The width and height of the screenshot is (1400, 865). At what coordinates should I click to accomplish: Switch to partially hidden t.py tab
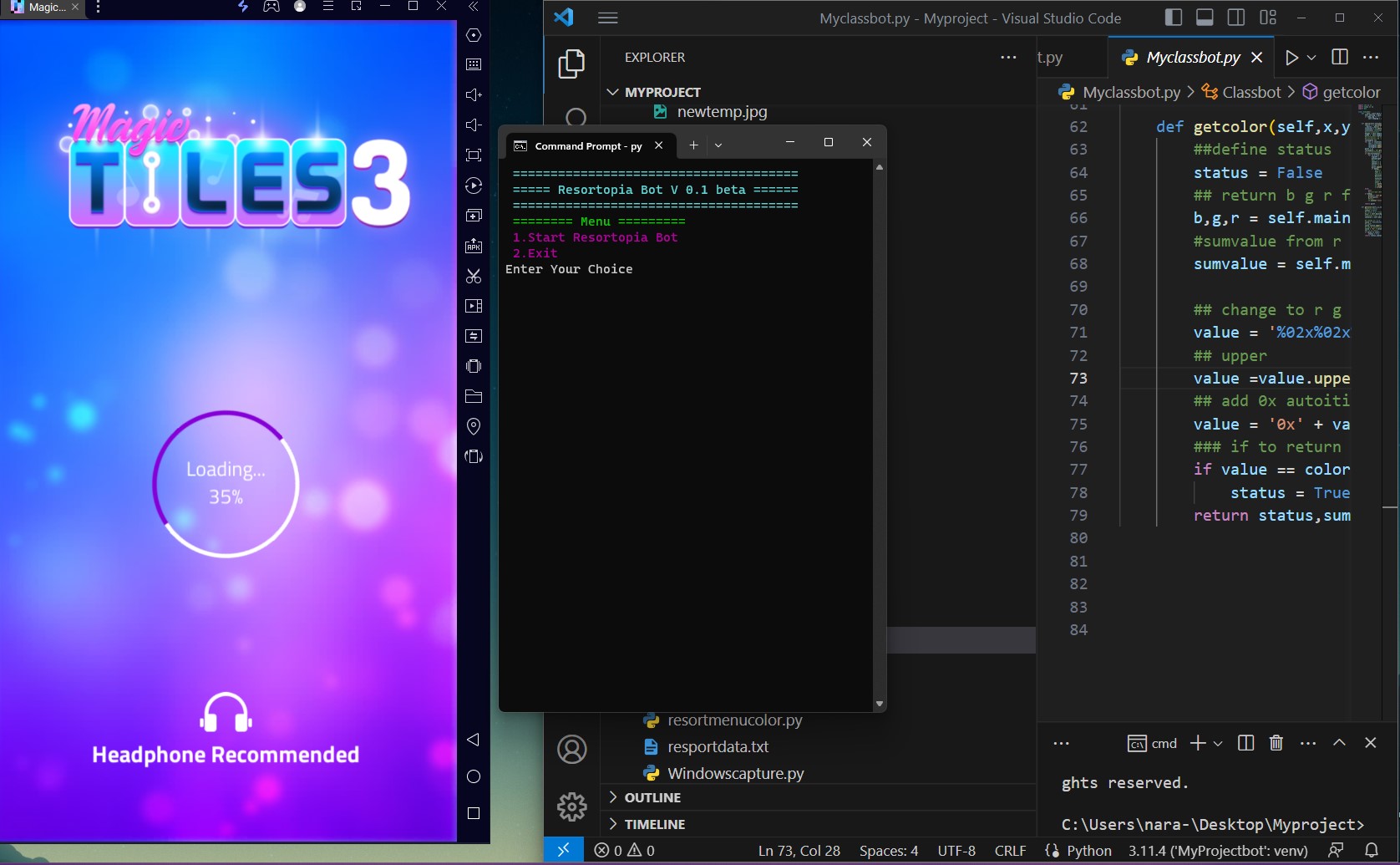(x=1050, y=57)
